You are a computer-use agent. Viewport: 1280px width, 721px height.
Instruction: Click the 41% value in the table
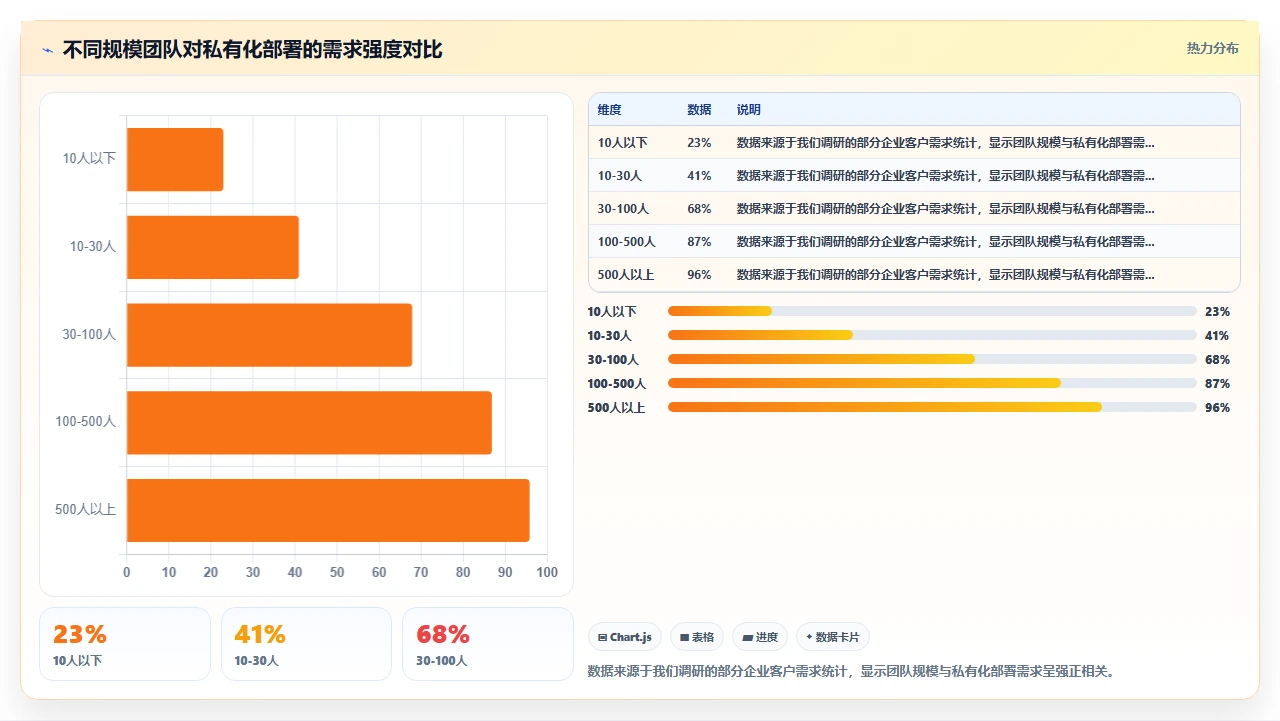pos(699,176)
